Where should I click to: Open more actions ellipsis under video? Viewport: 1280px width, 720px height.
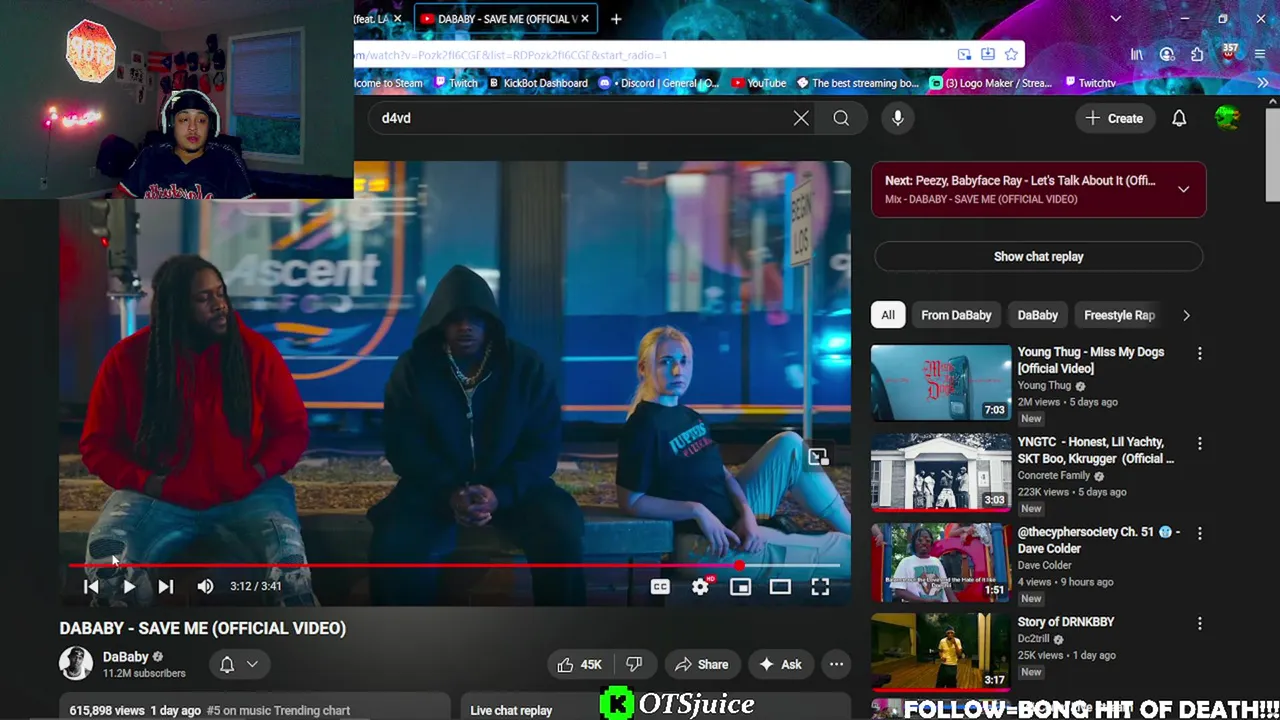[x=836, y=664]
